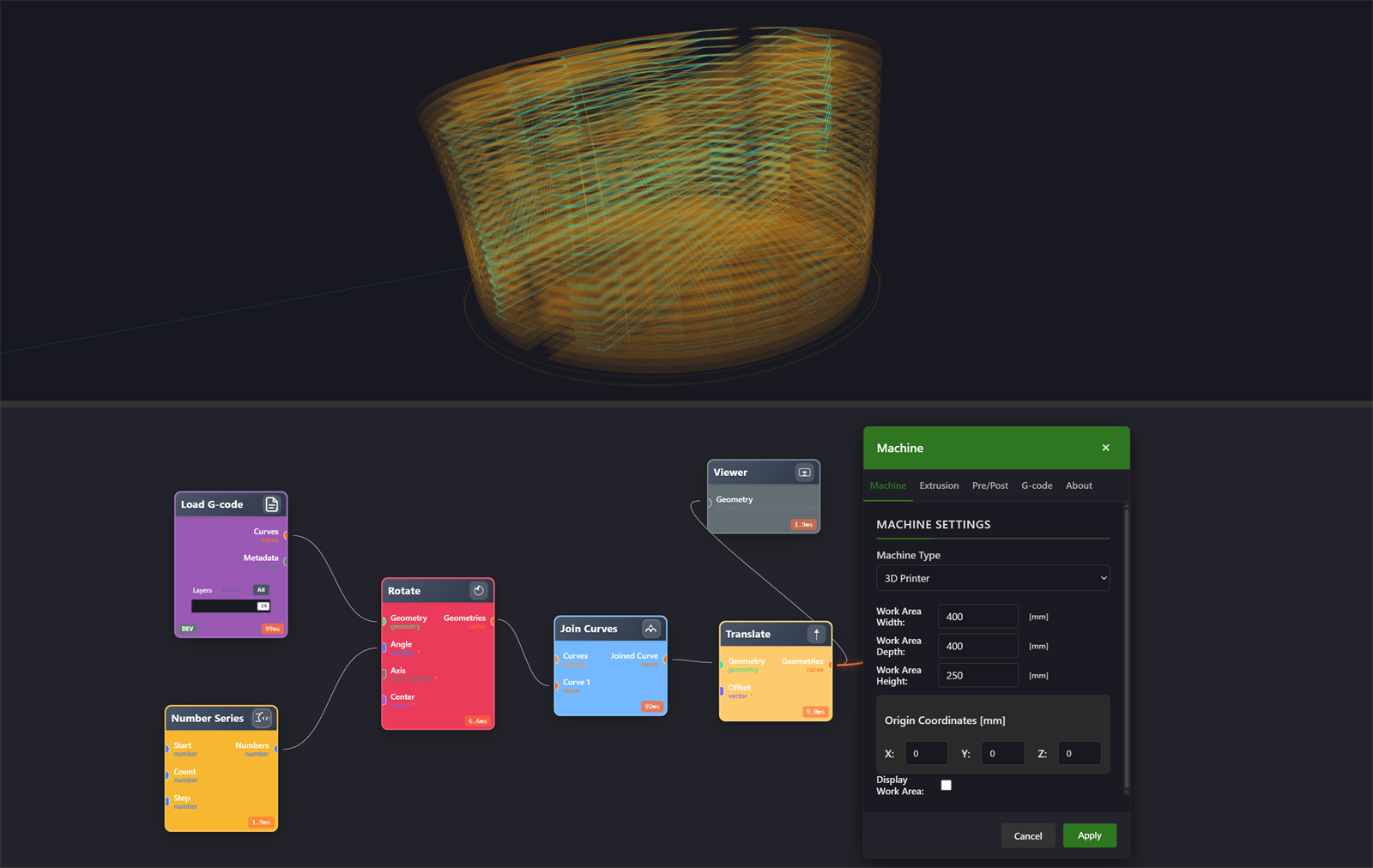Click the Work Area Height field
This screenshot has height=868, width=1373.
coord(977,675)
